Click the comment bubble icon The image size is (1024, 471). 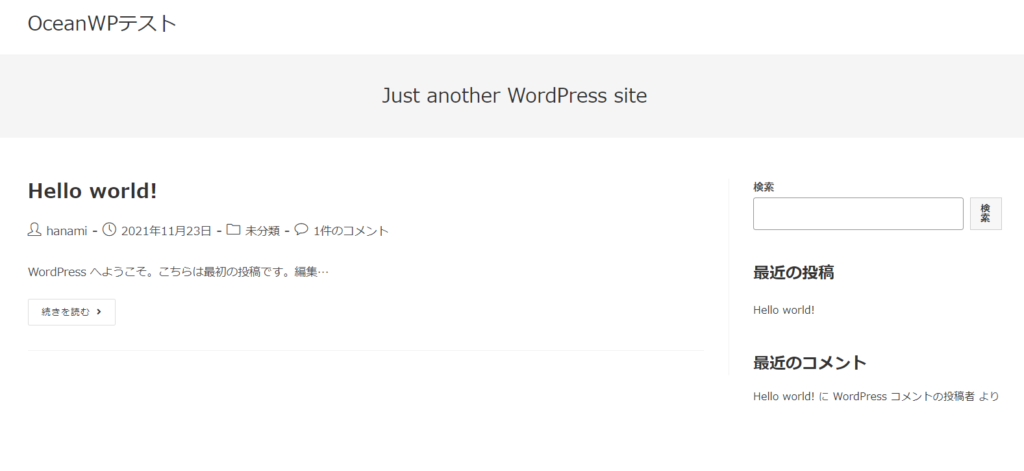pos(301,229)
